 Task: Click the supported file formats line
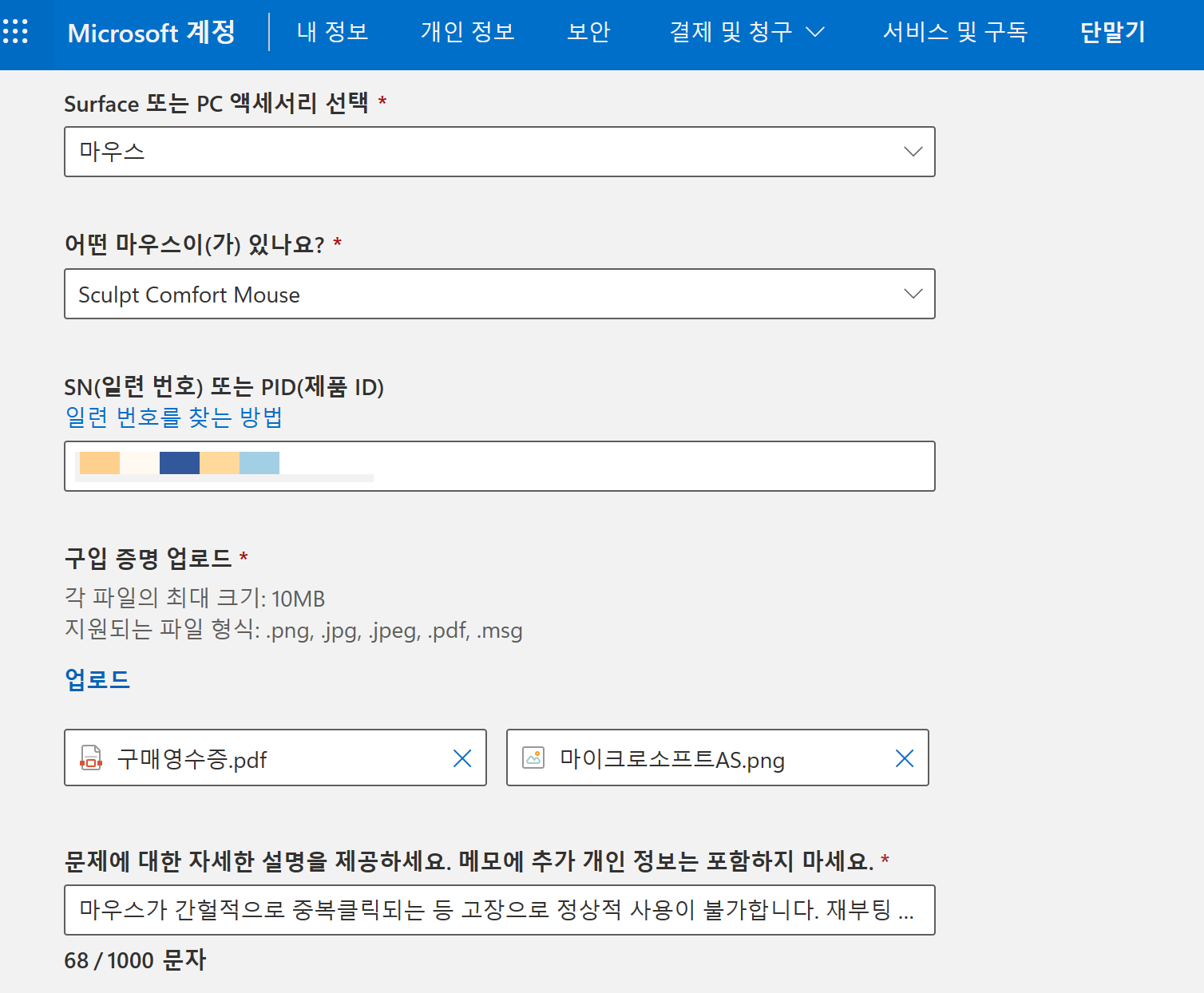click(293, 630)
